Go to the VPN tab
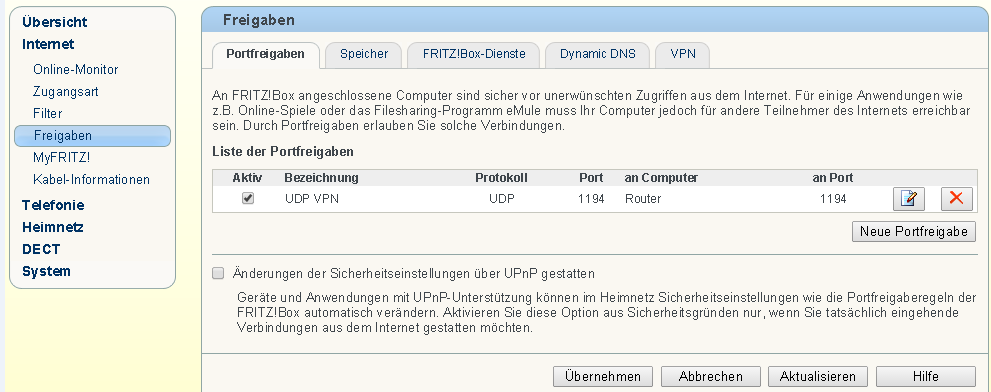The width and height of the screenshot is (991, 392). (683, 54)
